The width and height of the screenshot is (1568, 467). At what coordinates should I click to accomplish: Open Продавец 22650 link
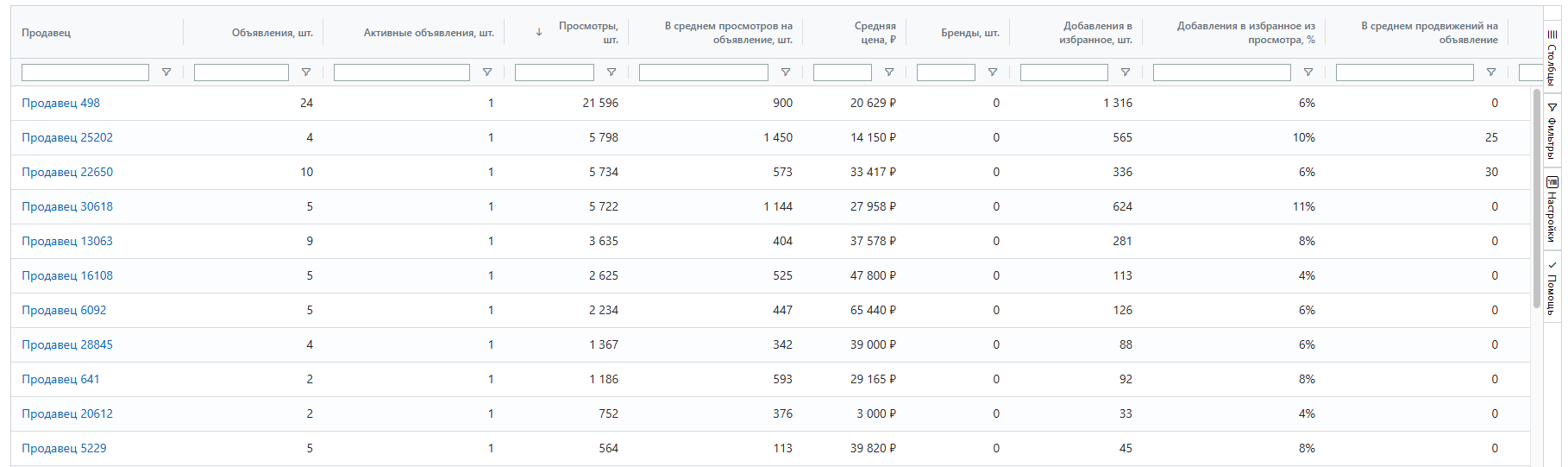67,172
